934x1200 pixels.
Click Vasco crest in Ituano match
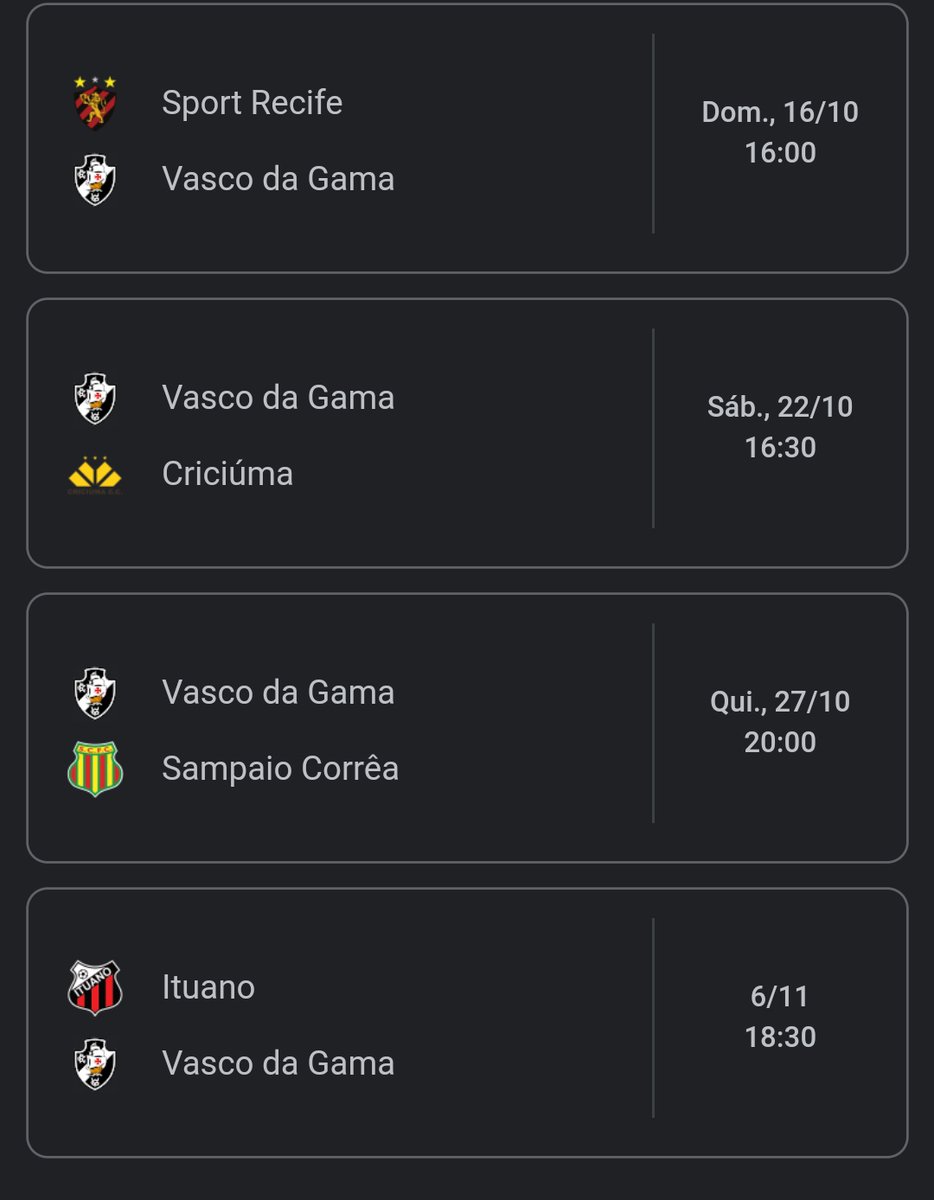95,1064
